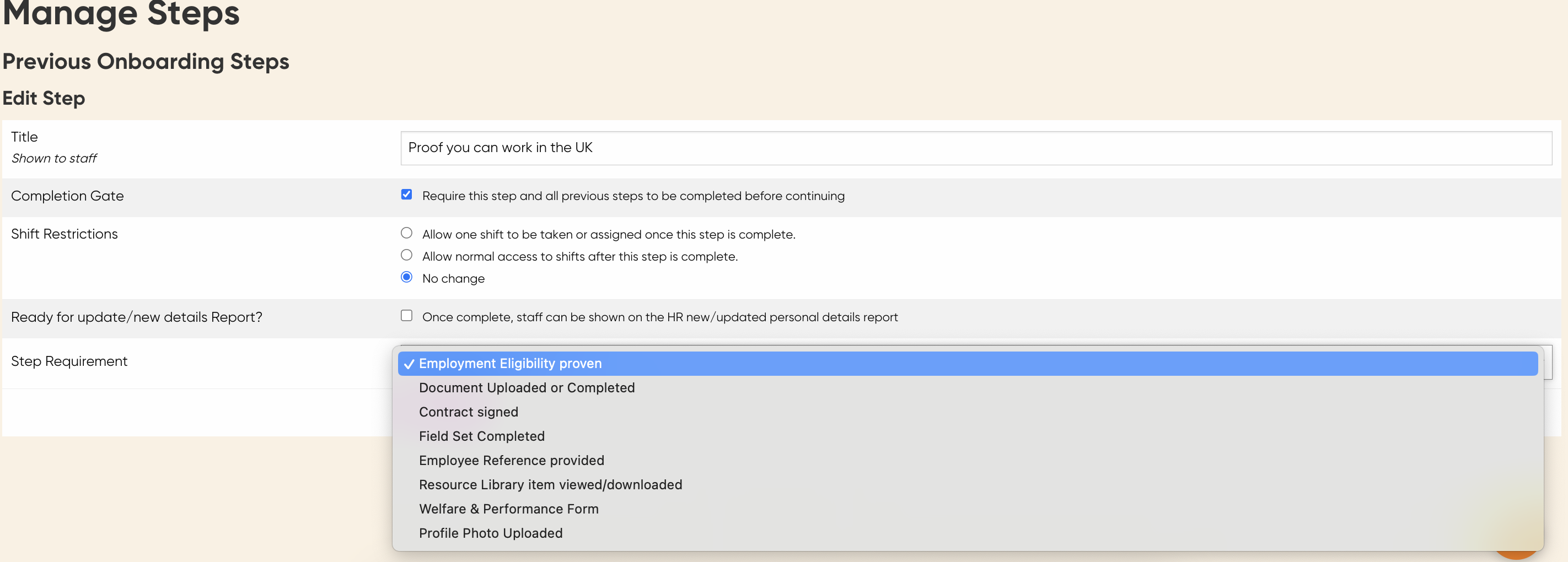Select 'Allow normal access to shifts' radio

point(406,255)
